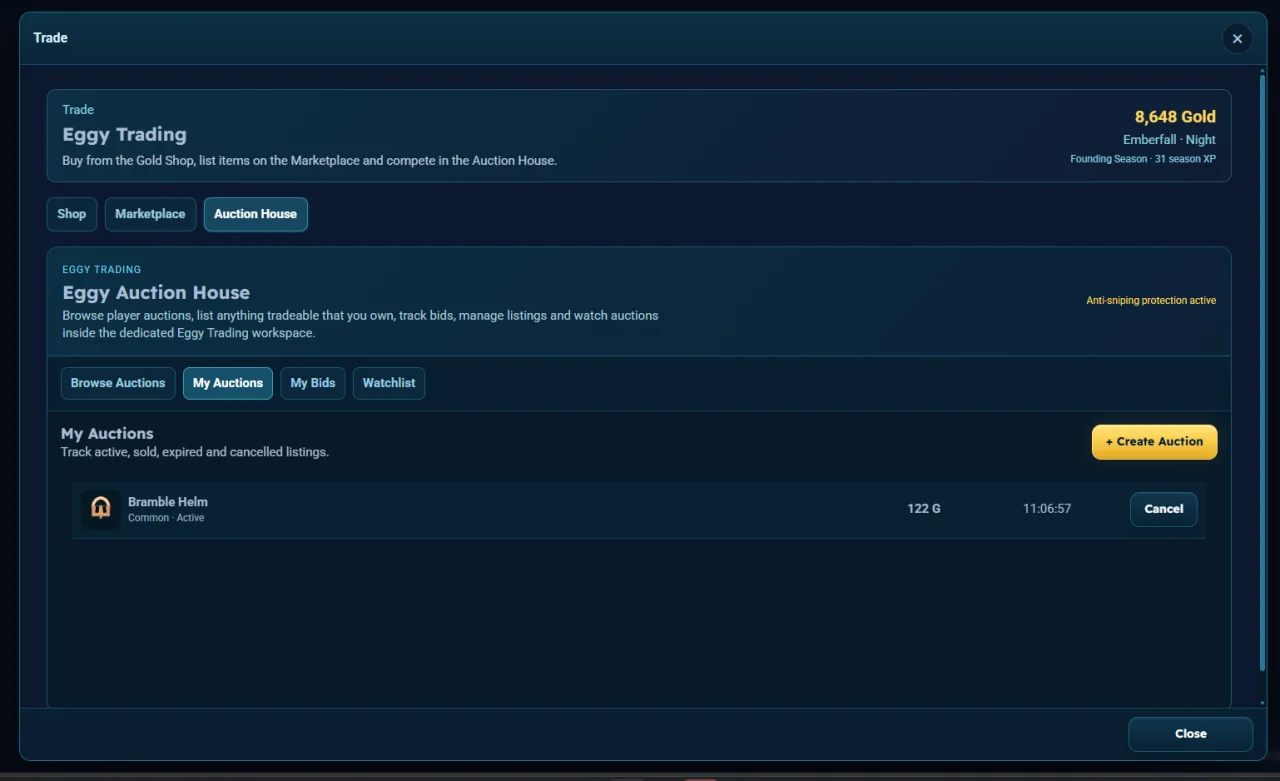
Task: Click the 'Track active, sold, expired and cancelled listings.' text
Action: [x=195, y=452]
